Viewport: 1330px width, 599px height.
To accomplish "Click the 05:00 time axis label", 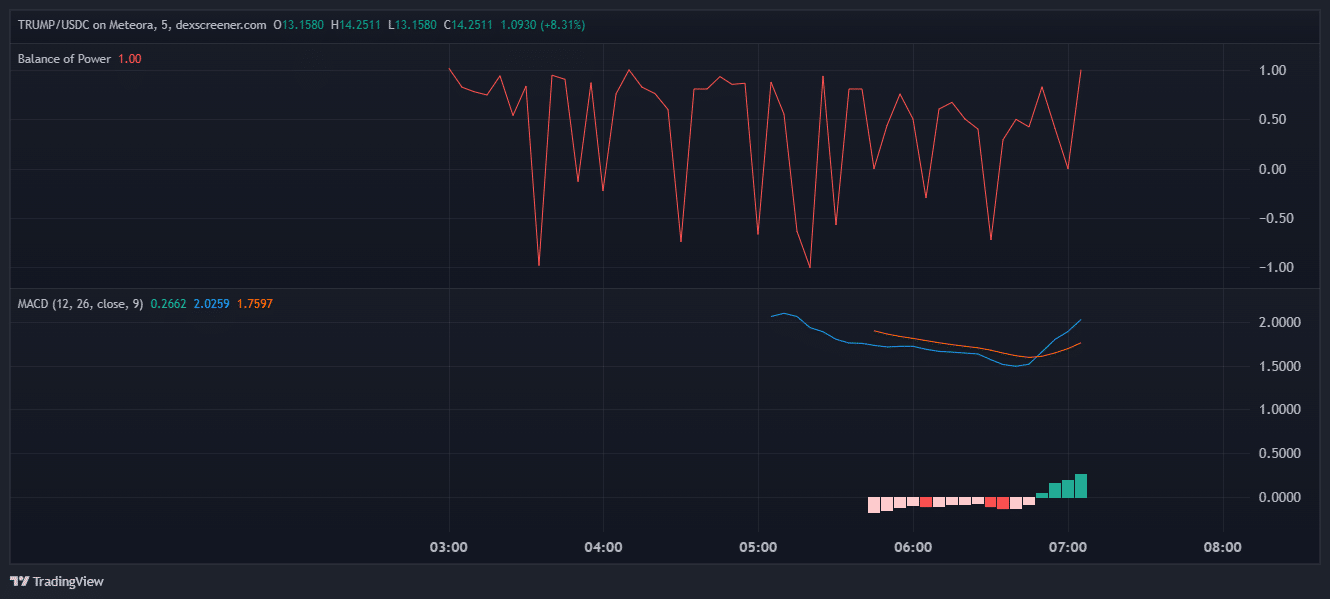I will (758, 547).
